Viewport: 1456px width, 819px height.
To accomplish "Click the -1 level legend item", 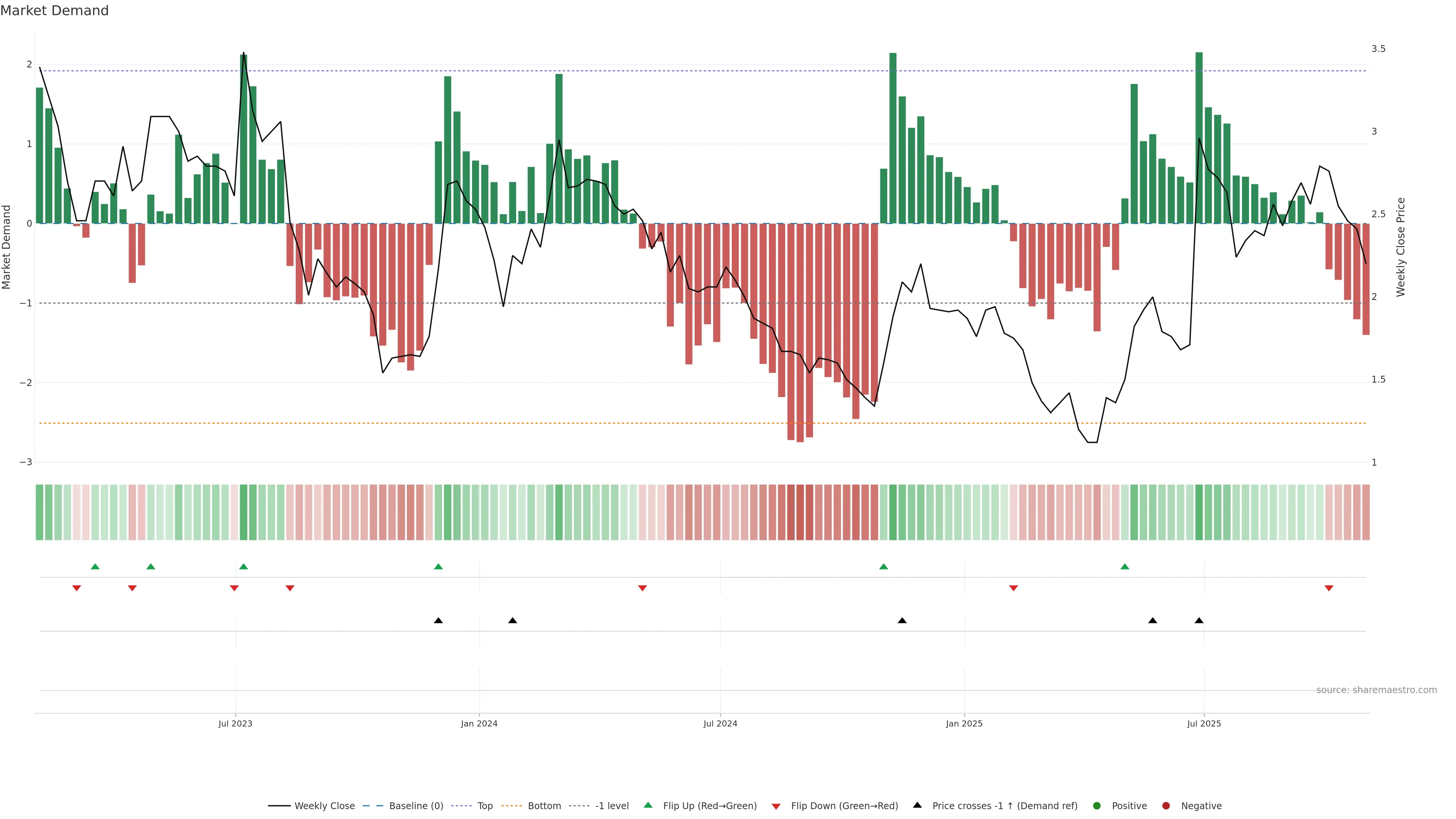I will click(612, 805).
